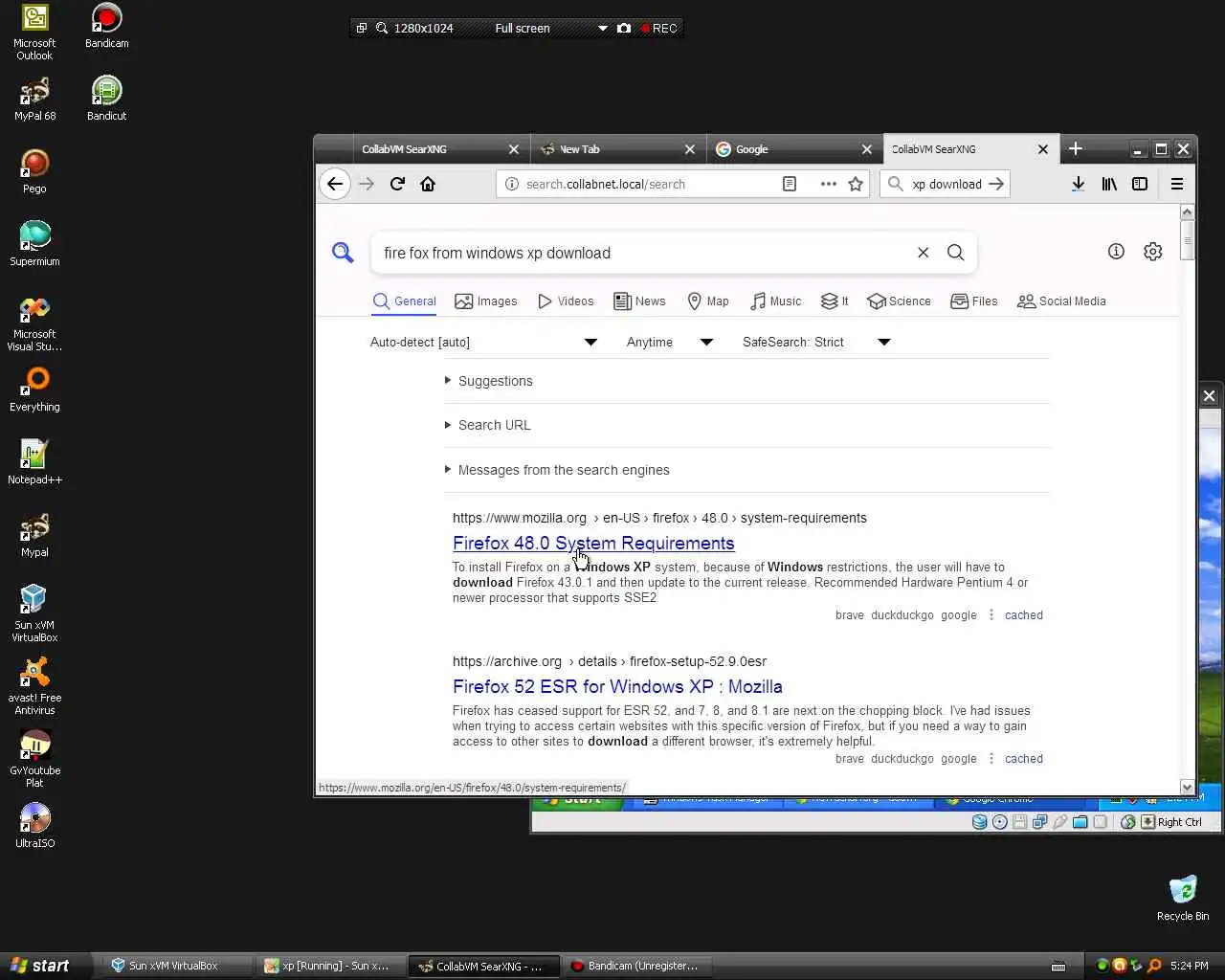
Task: Open the MyPal 68 desktop icon
Action: [35, 99]
